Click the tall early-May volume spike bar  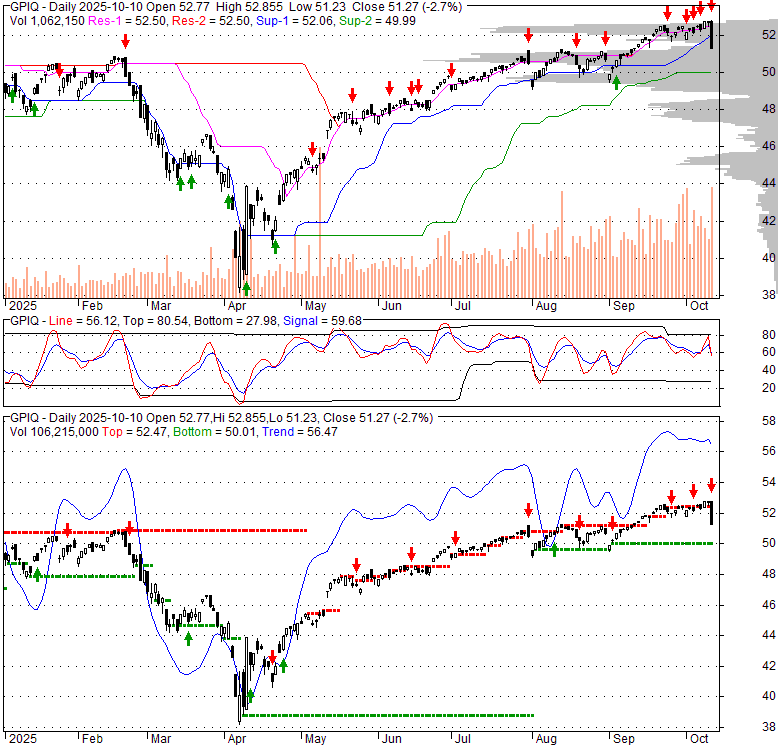pos(319,223)
